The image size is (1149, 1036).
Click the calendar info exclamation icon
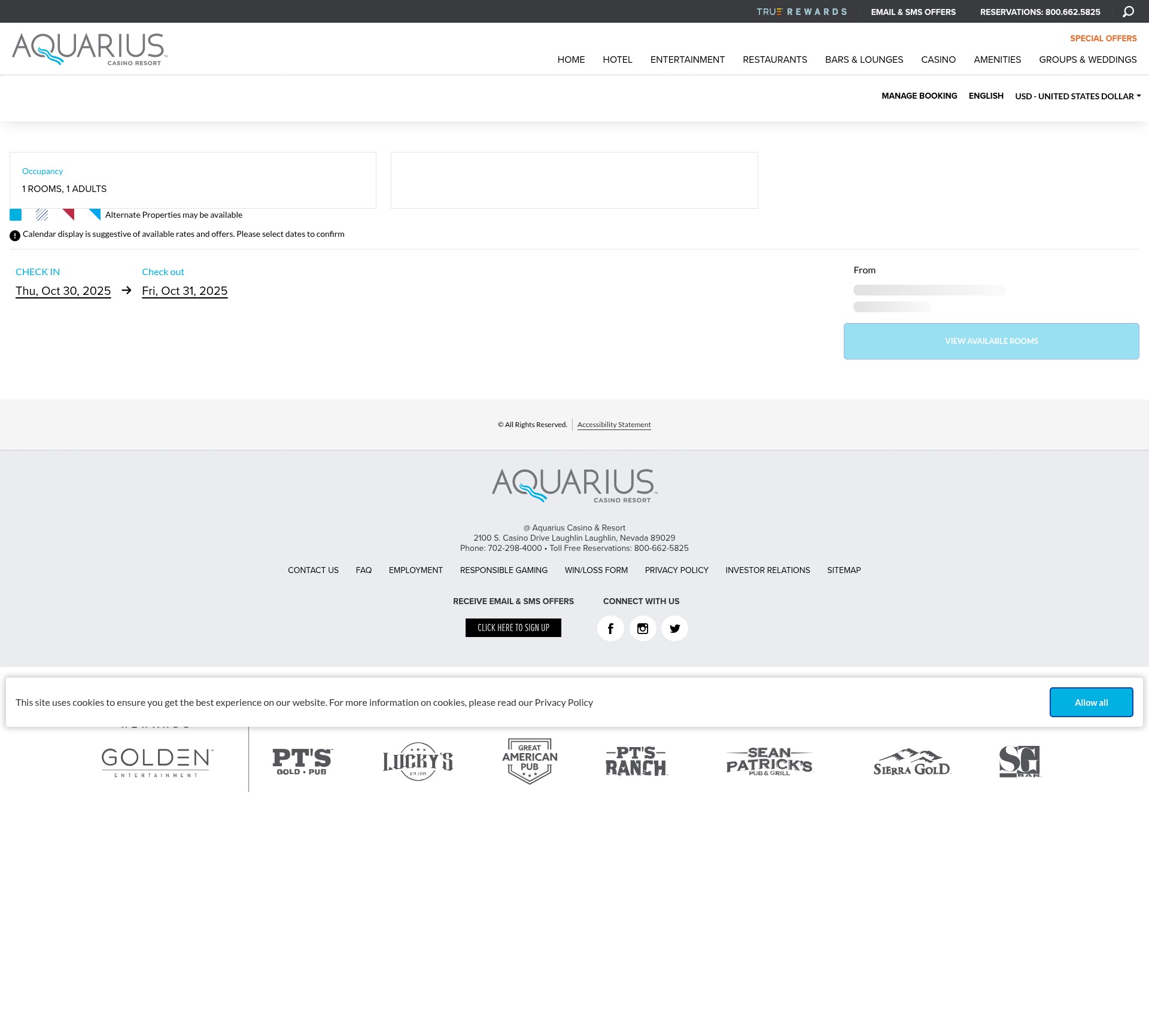tap(15, 236)
